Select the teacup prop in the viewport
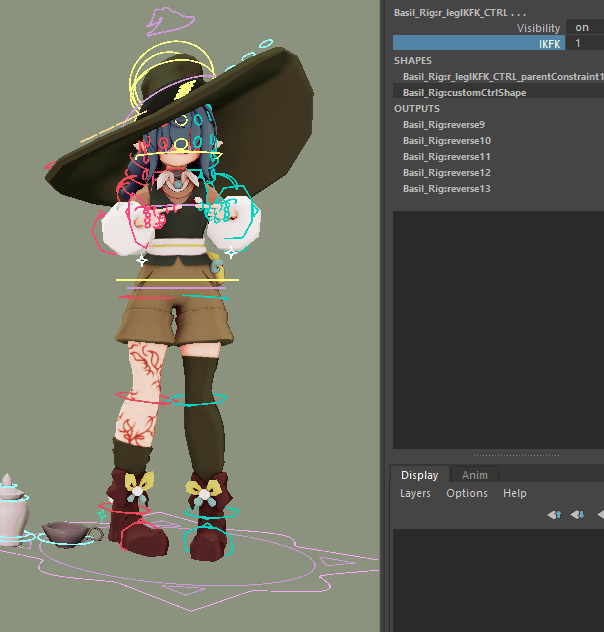The width and height of the screenshot is (604, 632). click(66, 533)
